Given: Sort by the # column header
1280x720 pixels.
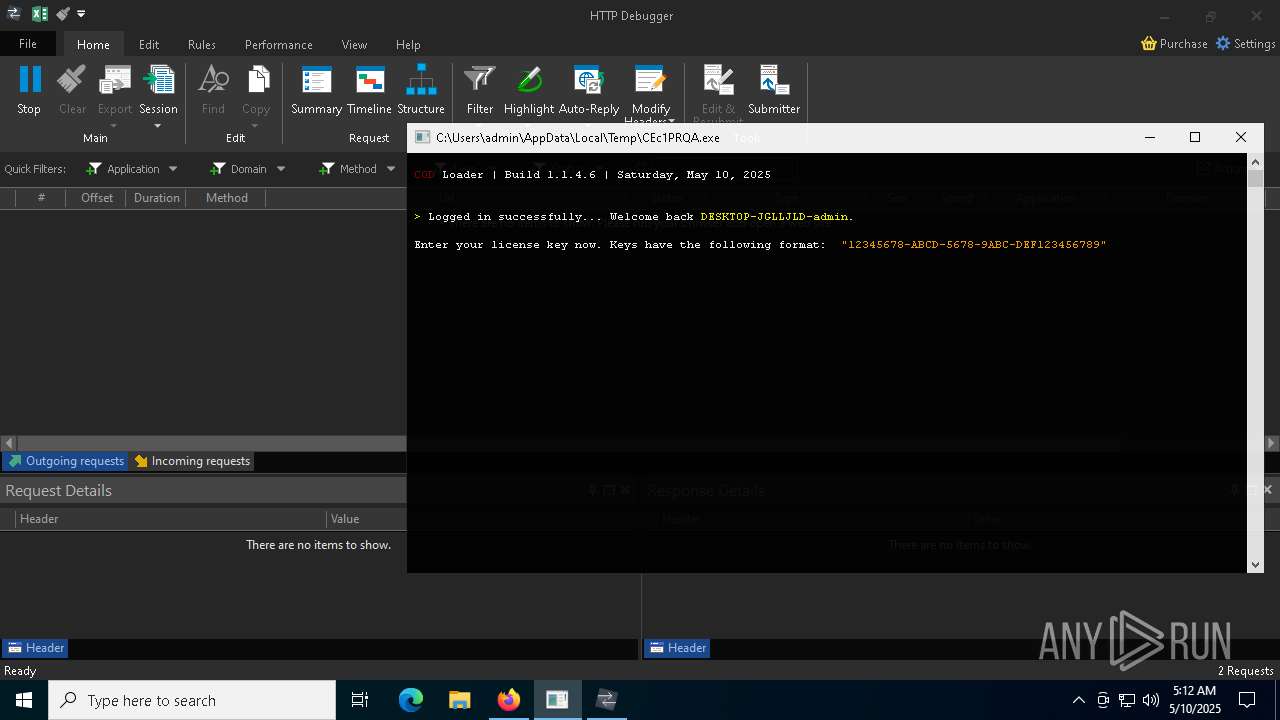Looking at the screenshot, I should (x=41, y=198).
